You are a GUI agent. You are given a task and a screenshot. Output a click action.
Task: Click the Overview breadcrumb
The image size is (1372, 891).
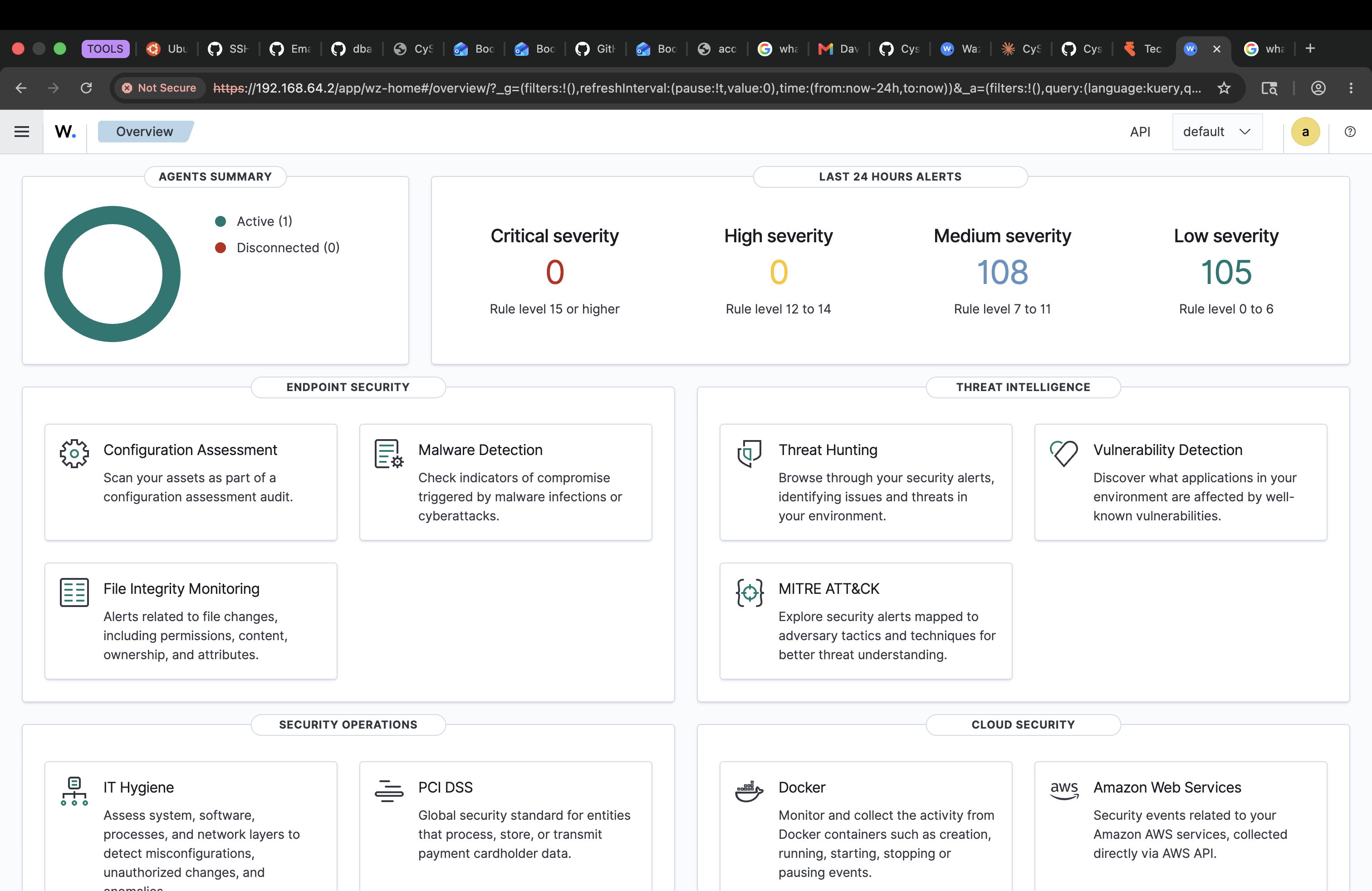click(x=145, y=132)
